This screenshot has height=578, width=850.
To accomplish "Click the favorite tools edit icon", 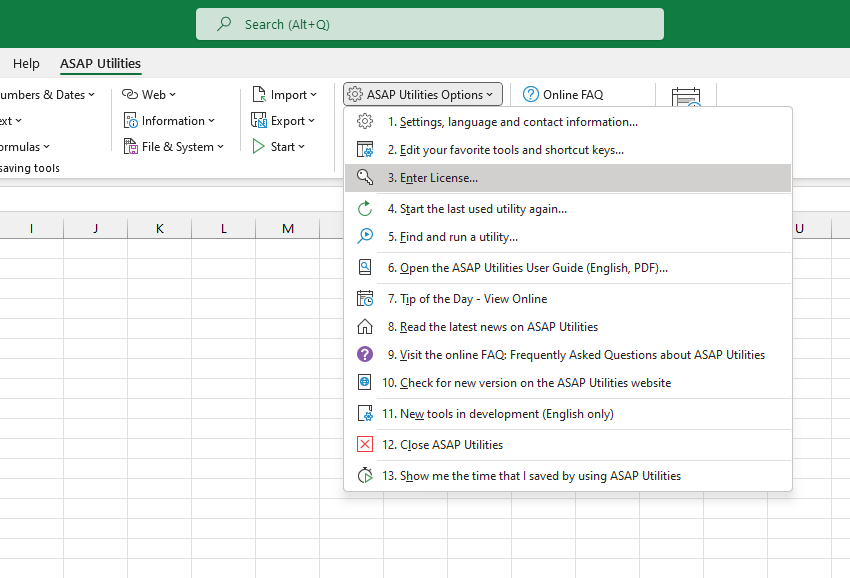I will coord(365,149).
